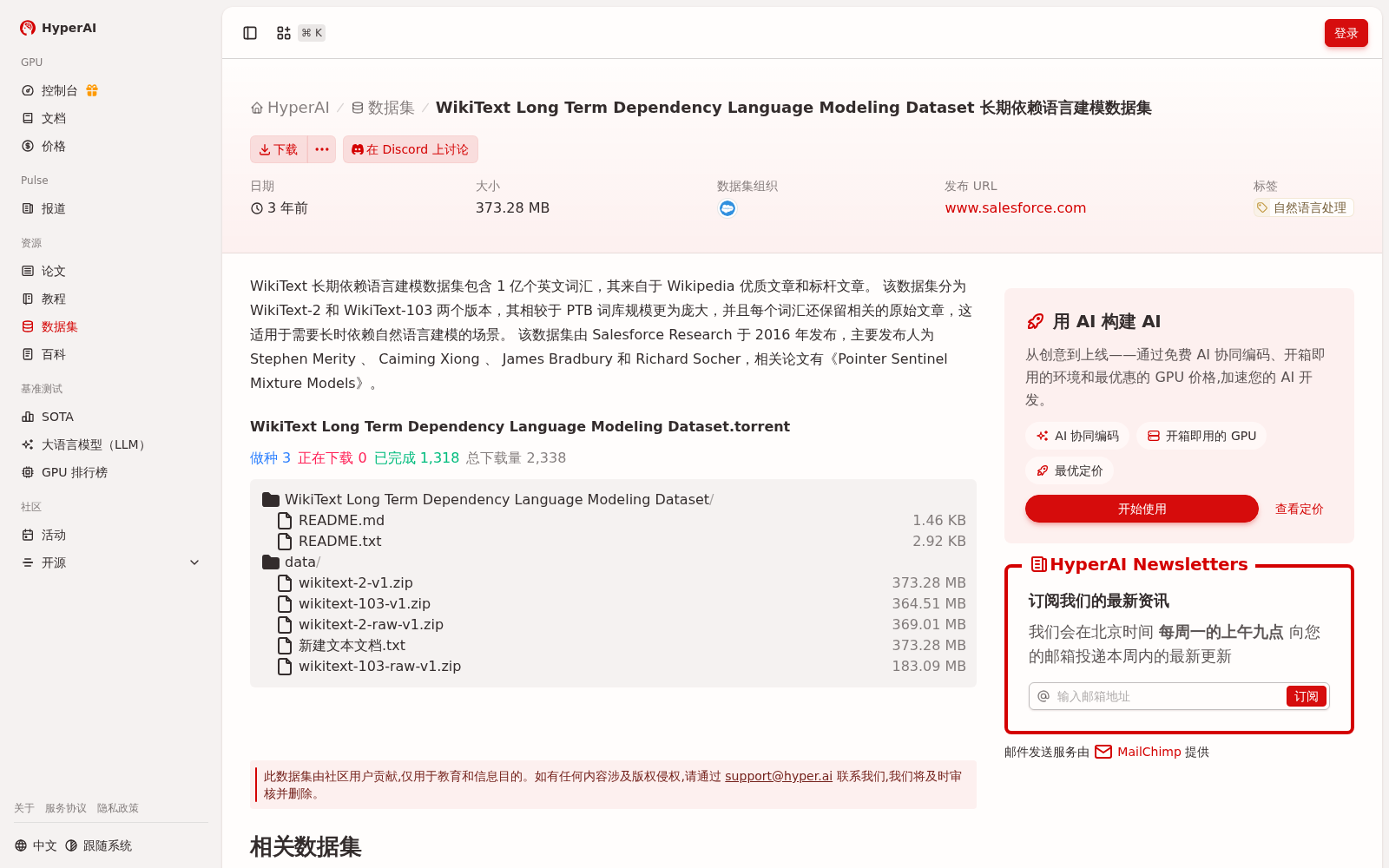Click the 大语言模型（LLM）sparkle icon
The width and height of the screenshot is (1389, 868).
click(x=28, y=444)
